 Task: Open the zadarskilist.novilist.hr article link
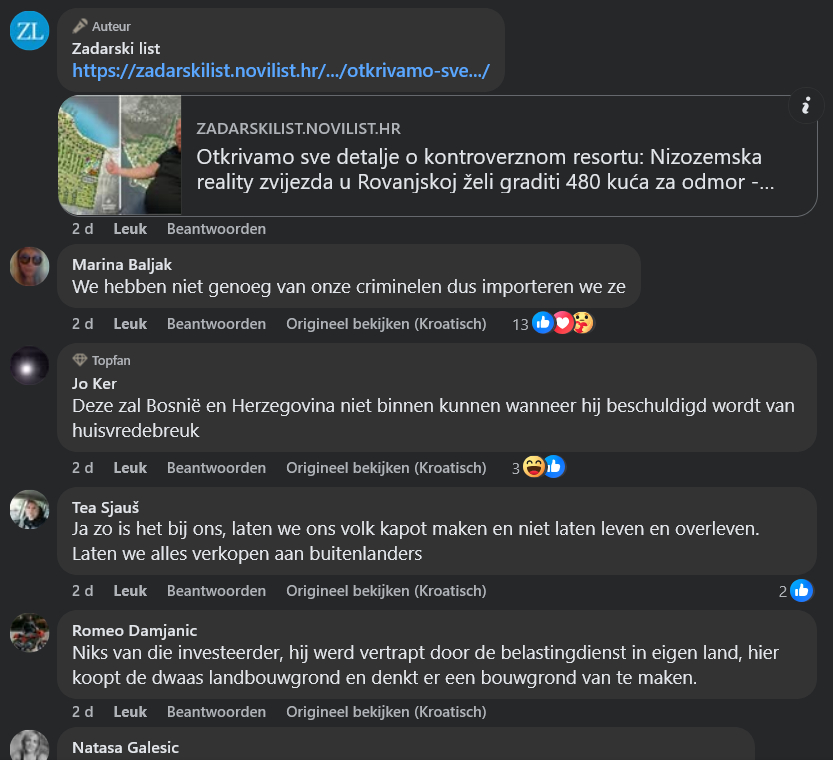281,72
